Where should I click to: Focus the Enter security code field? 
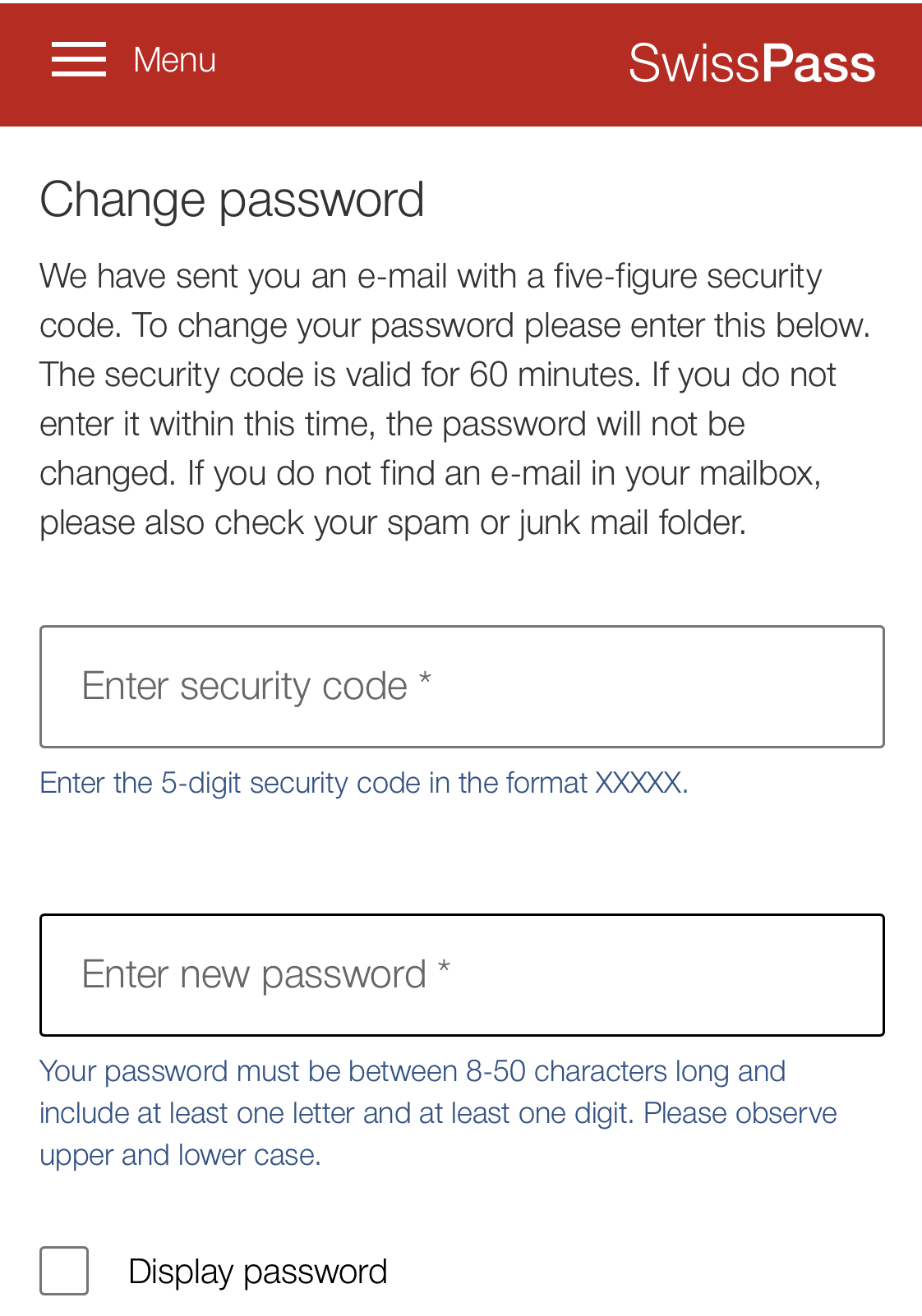(x=462, y=687)
